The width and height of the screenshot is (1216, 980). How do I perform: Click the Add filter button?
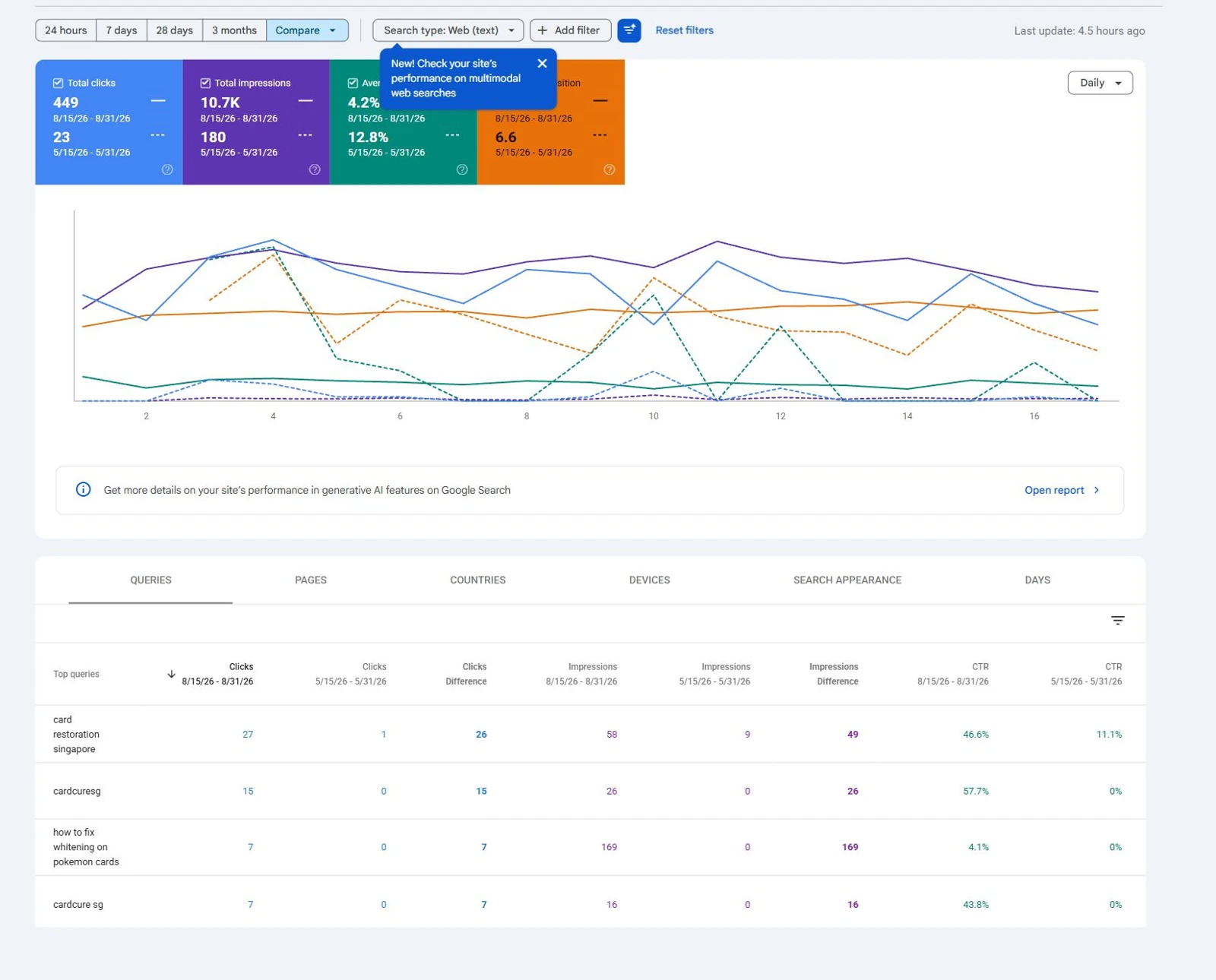[570, 30]
